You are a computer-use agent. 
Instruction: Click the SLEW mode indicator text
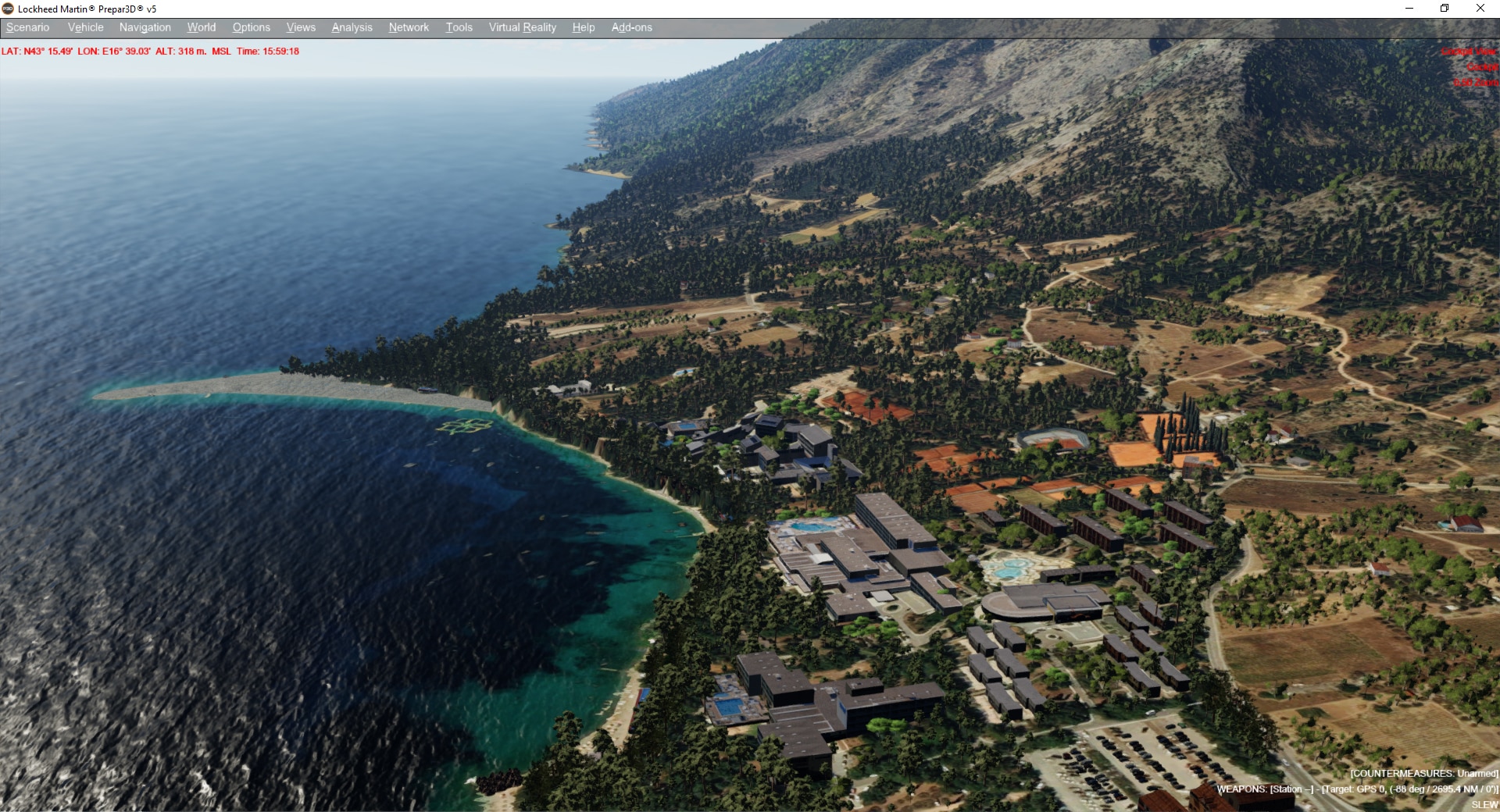1484,804
